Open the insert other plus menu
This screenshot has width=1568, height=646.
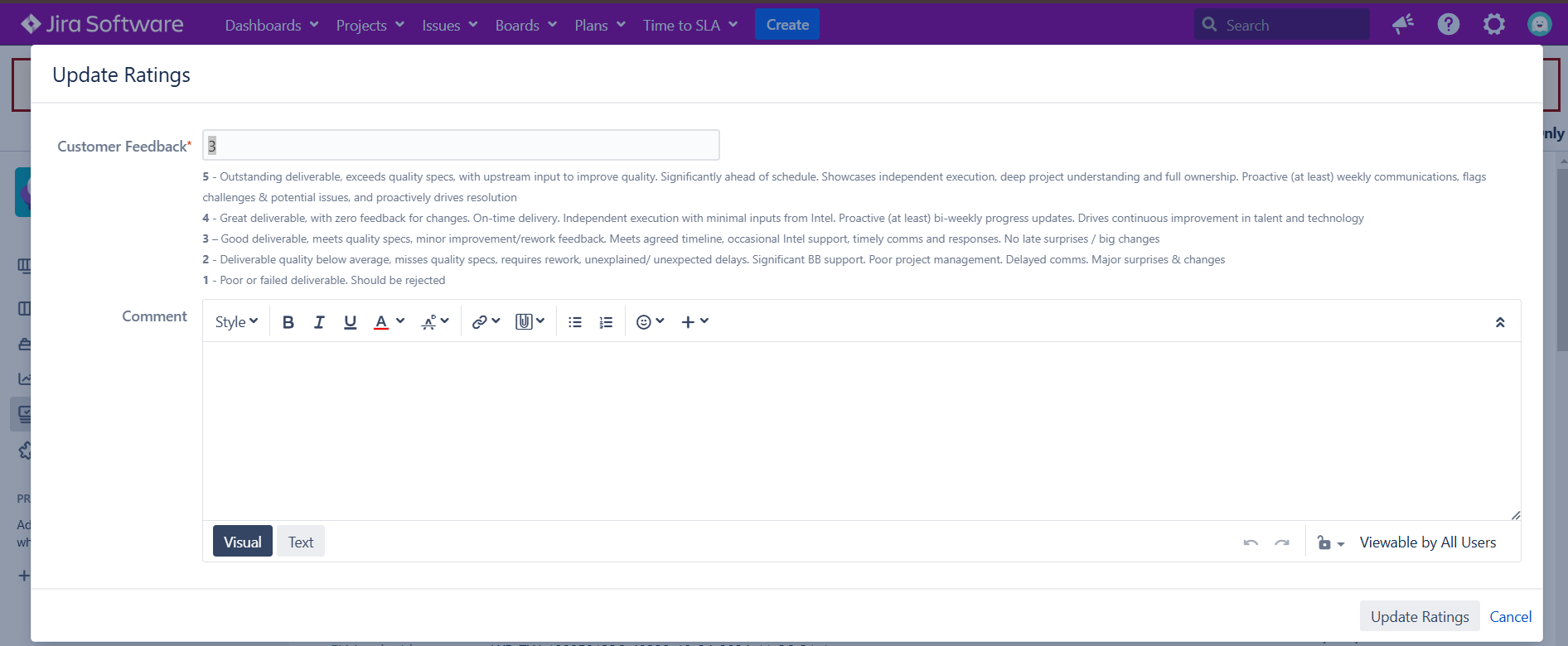click(x=694, y=322)
